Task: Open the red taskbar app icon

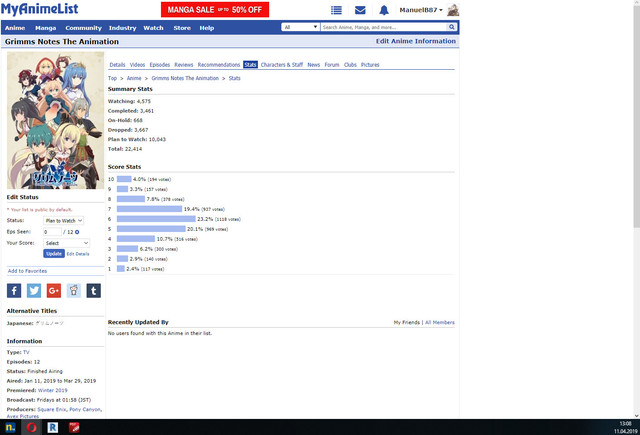Action: [x=74, y=427]
